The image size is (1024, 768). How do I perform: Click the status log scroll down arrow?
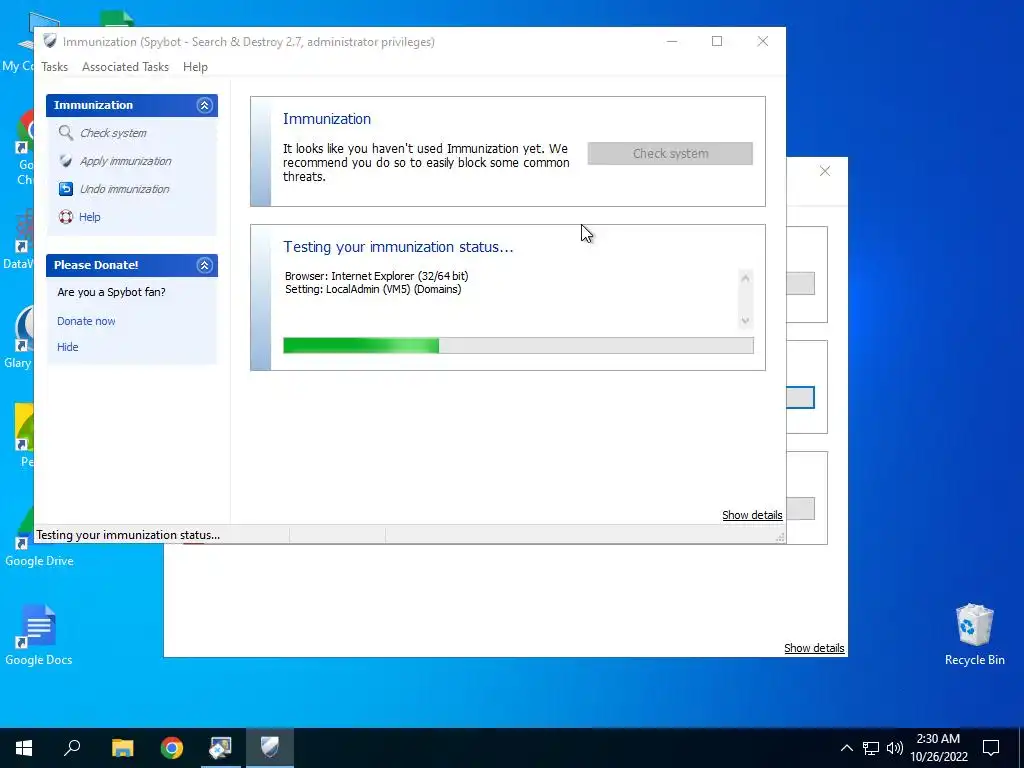pos(745,321)
